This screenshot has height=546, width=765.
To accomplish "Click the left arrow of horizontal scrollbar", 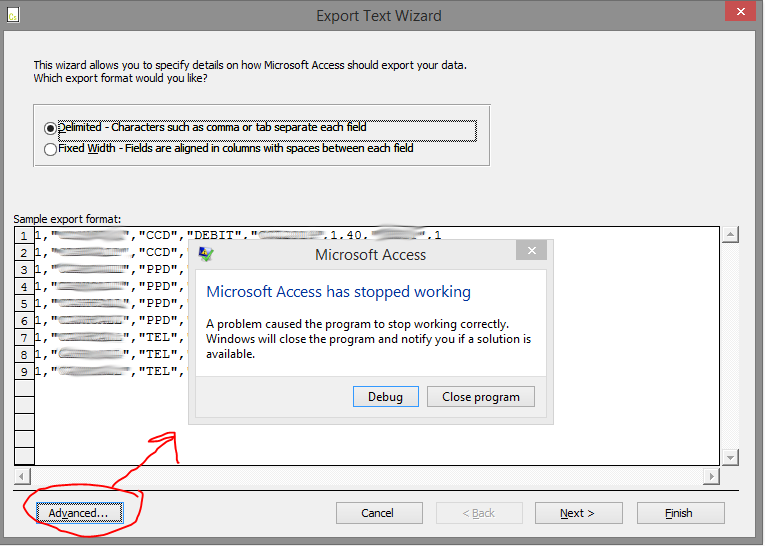I will pos(22,476).
